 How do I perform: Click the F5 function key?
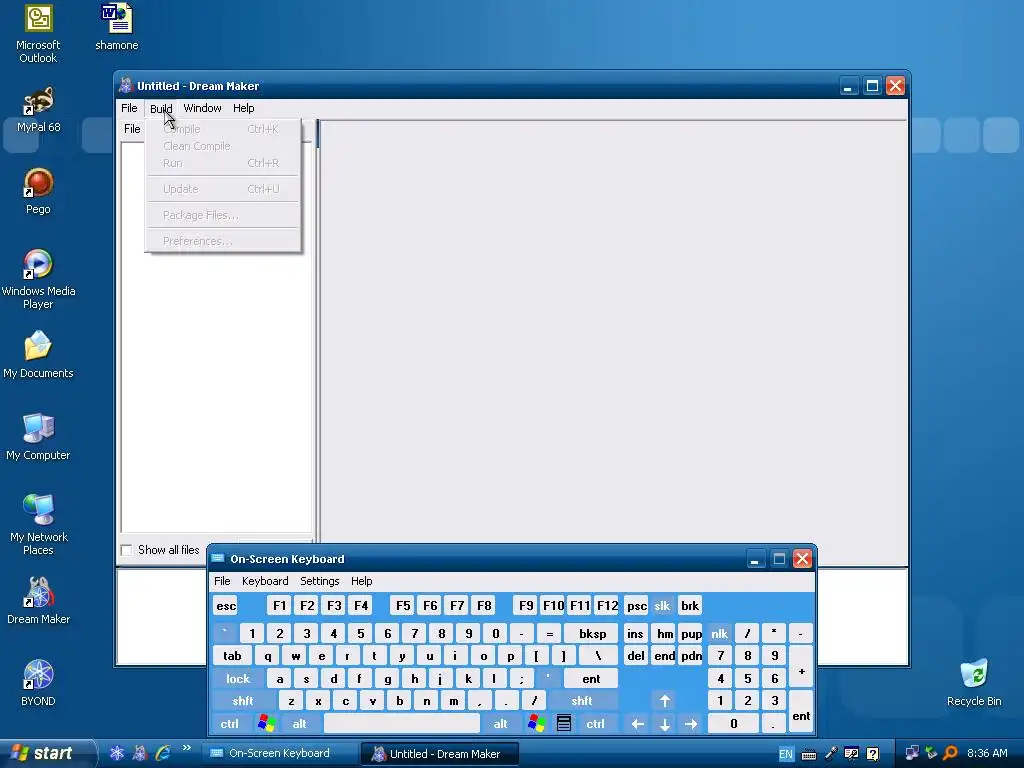point(403,605)
